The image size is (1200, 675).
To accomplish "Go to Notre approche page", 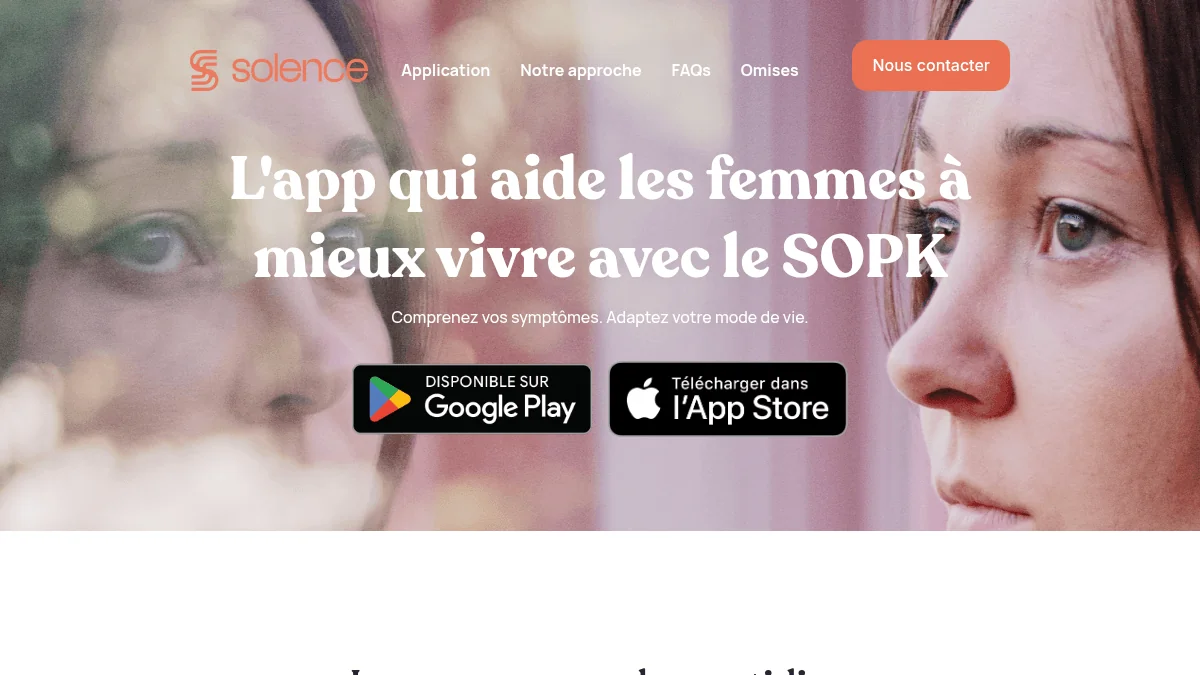I will 581,70.
